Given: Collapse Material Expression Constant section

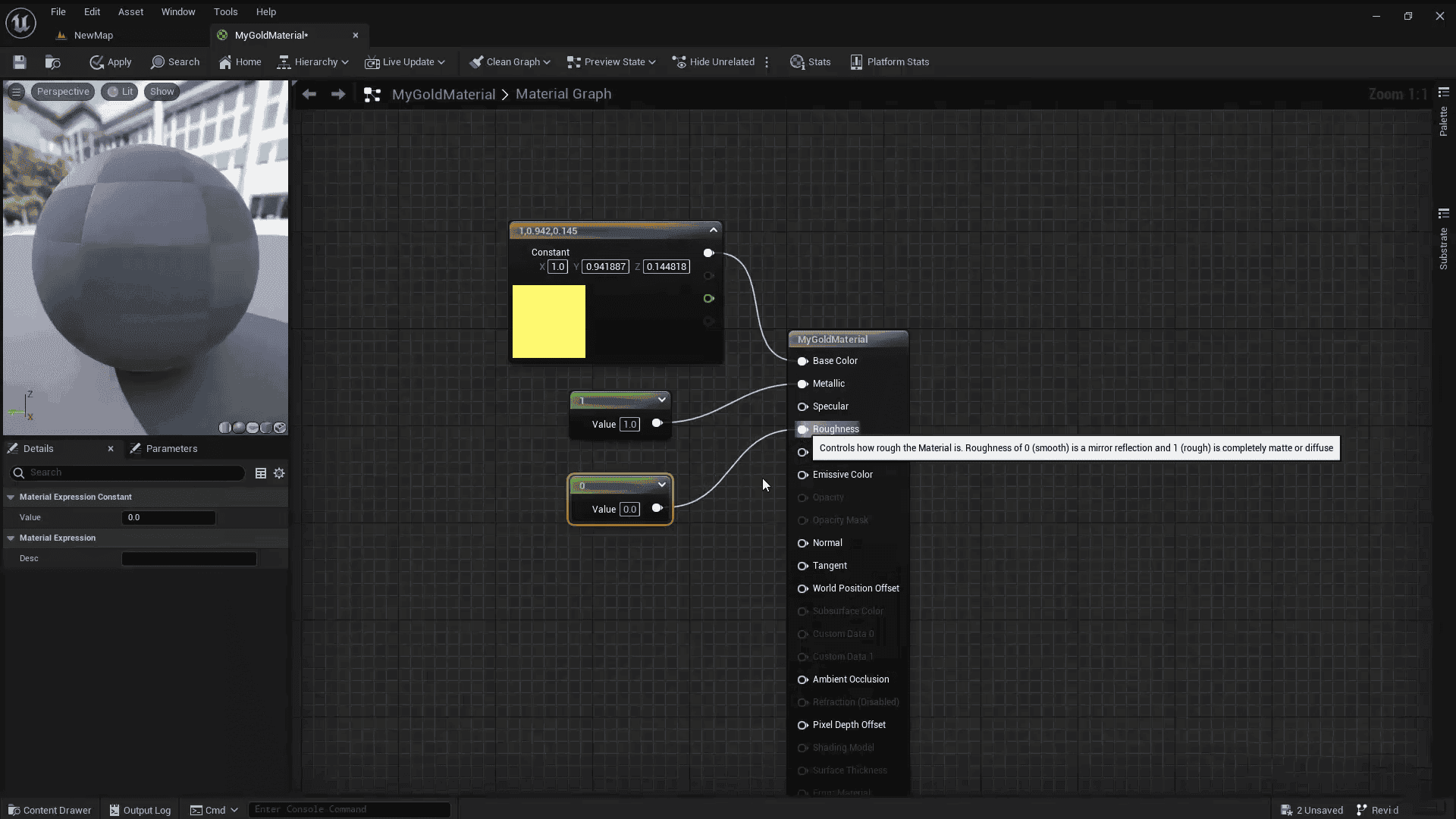Looking at the screenshot, I should pyautogui.click(x=11, y=497).
